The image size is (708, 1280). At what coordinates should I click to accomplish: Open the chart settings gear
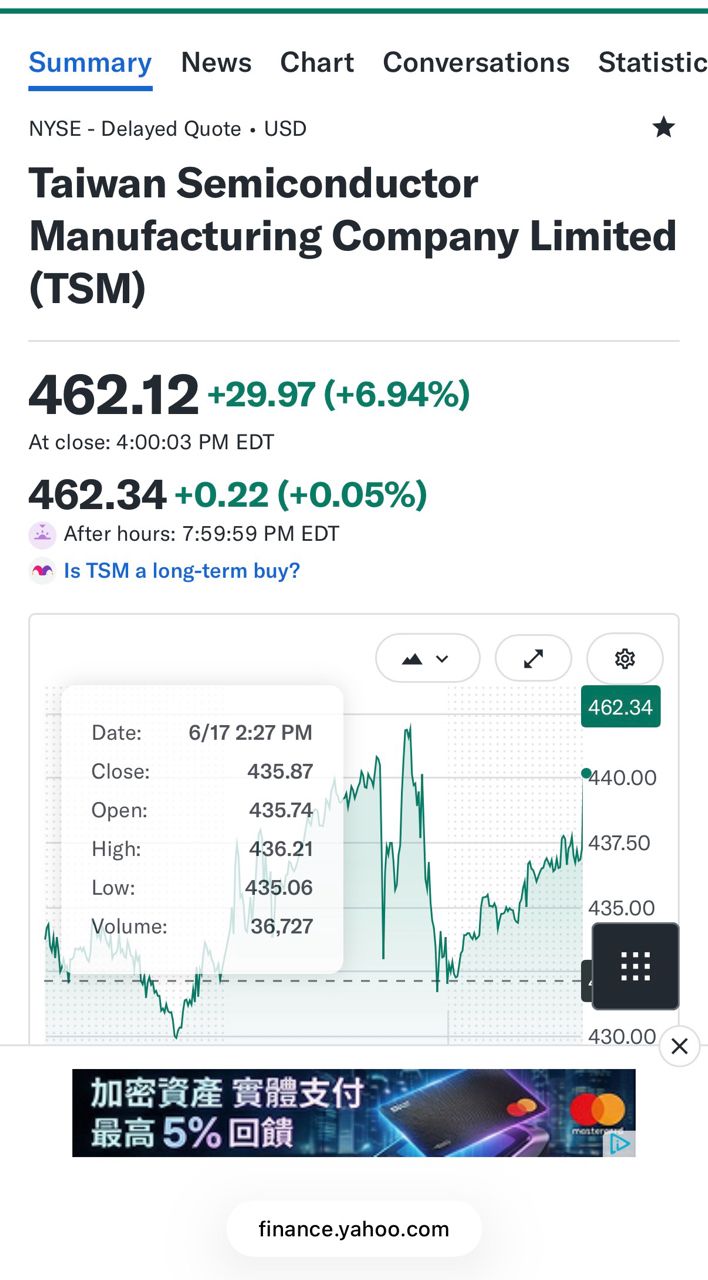[x=625, y=658]
